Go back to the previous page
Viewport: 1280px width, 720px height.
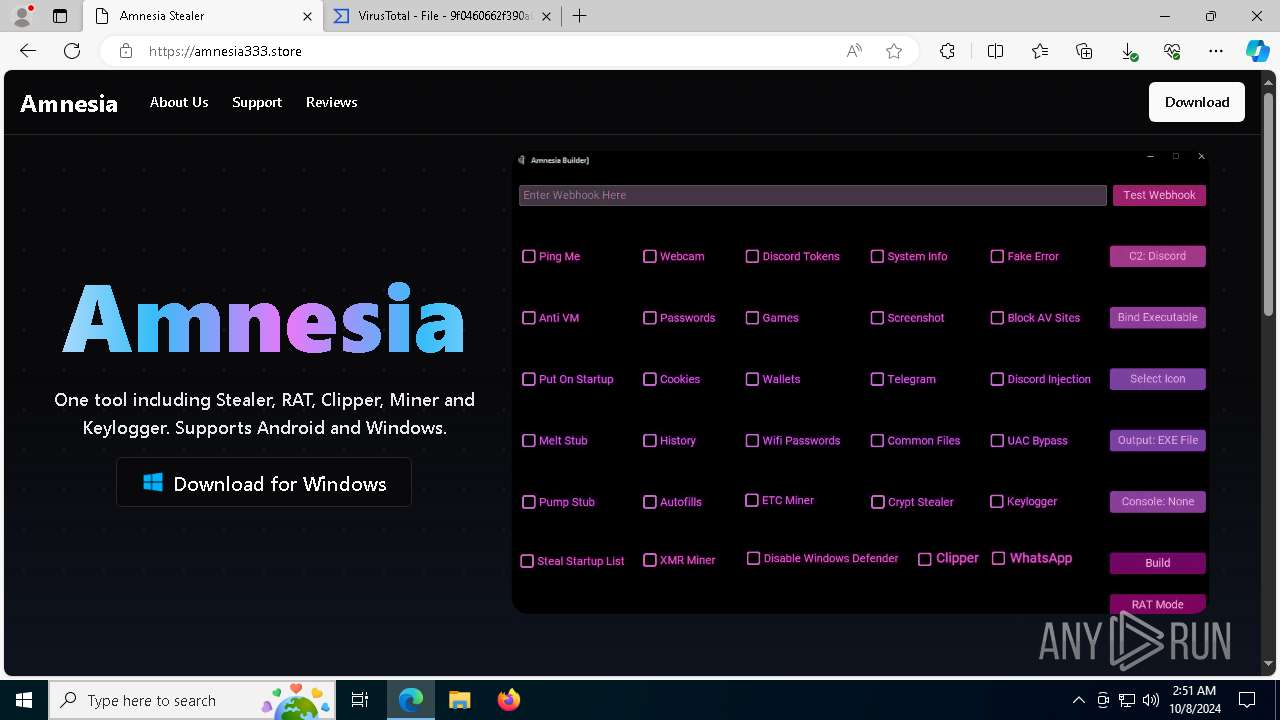pos(28,51)
